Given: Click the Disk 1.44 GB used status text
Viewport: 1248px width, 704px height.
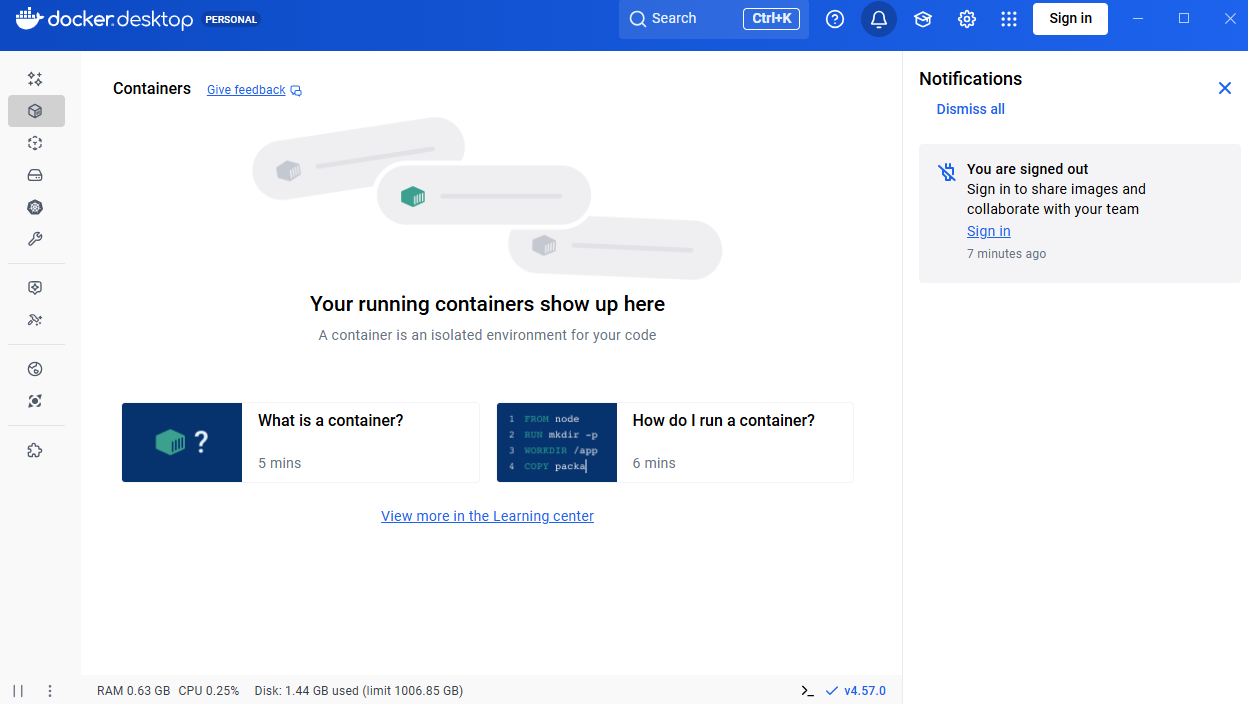Looking at the screenshot, I should 358,691.
